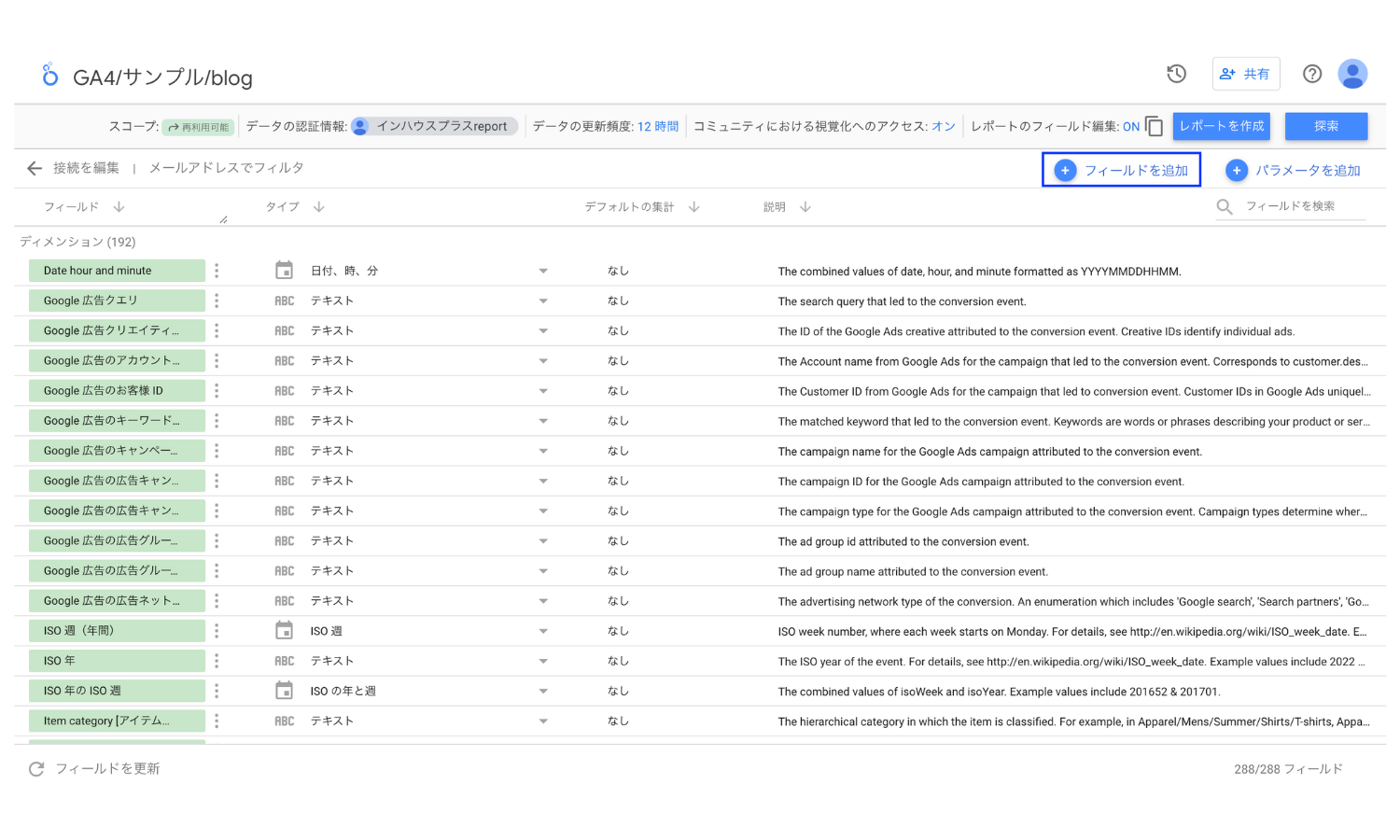Click the user account avatar
The width and height of the screenshot is (1400, 840).
click(1352, 74)
